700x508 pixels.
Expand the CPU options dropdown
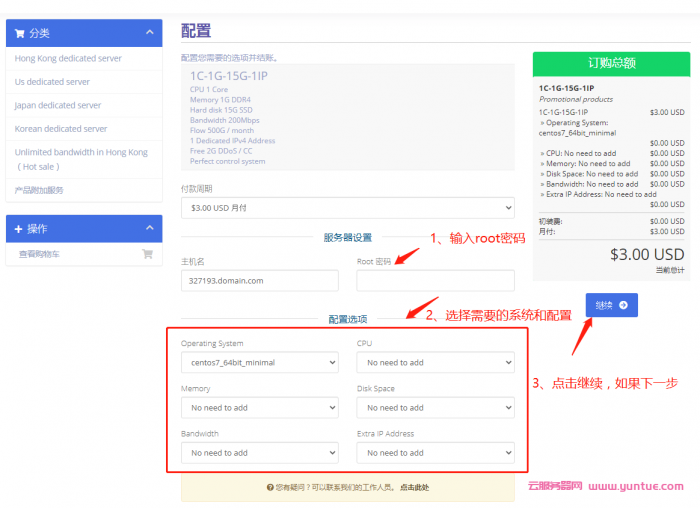click(435, 362)
